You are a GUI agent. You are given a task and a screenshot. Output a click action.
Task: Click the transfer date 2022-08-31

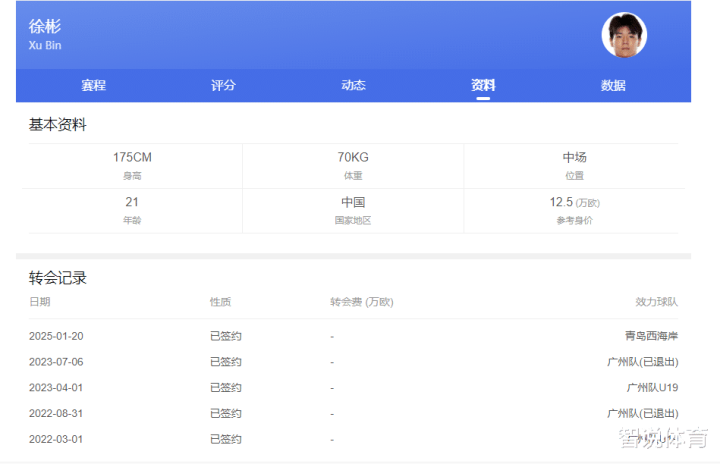(56, 413)
